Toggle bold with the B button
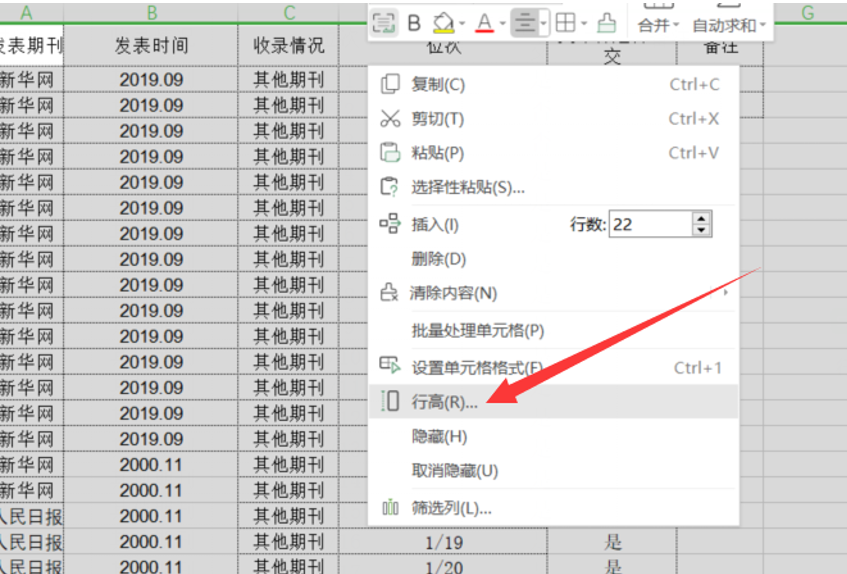The image size is (847, 574). (x=414, y=23)
